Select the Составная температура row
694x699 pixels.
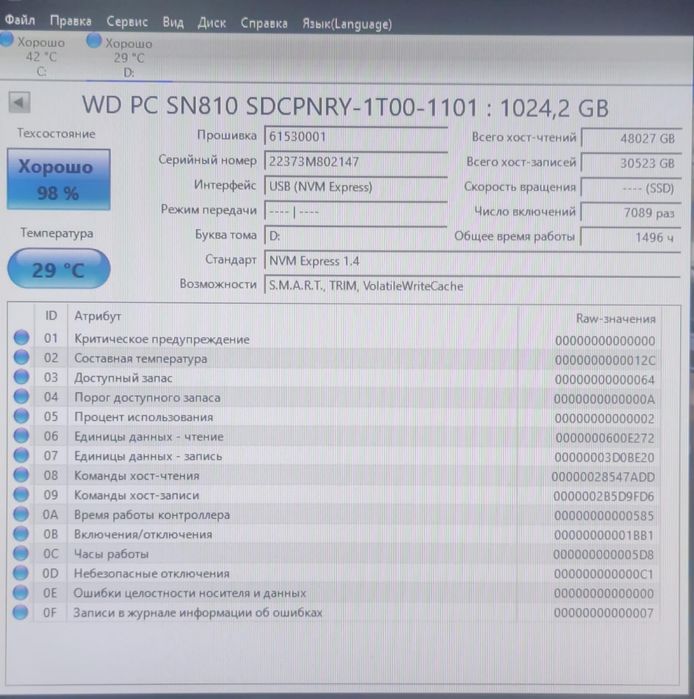(335, 359)
